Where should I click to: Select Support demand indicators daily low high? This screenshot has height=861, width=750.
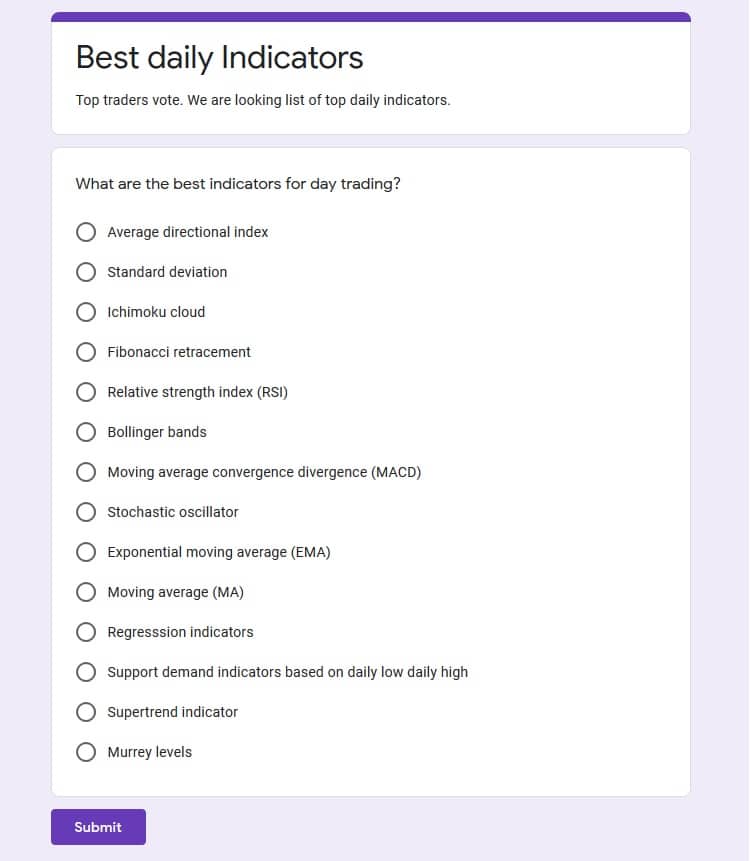click(86, 672)
